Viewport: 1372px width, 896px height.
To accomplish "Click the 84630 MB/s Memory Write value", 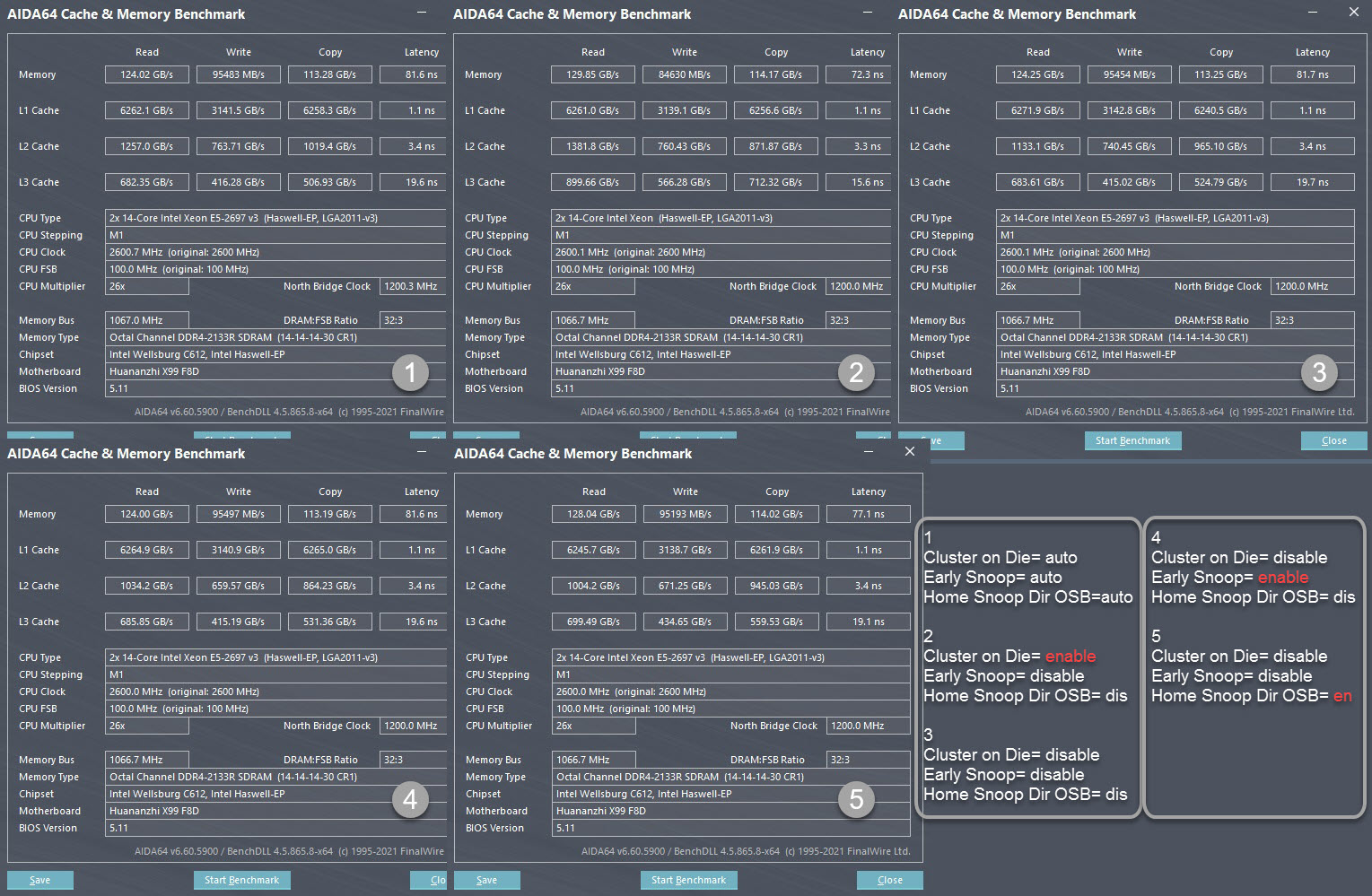I will coord(685,74).
